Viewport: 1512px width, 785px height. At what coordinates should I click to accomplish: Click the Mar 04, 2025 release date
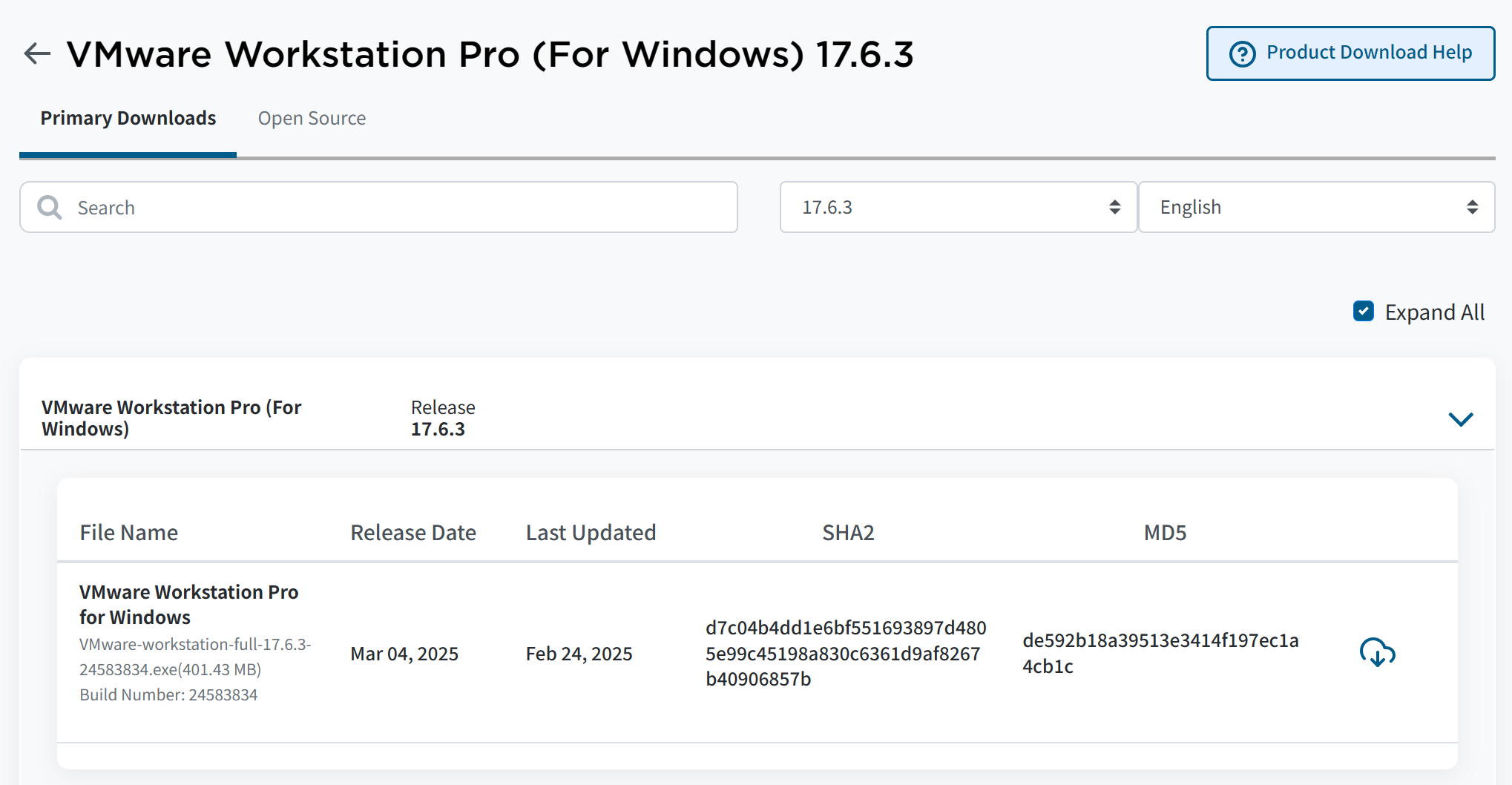click(x=404, y=654)
